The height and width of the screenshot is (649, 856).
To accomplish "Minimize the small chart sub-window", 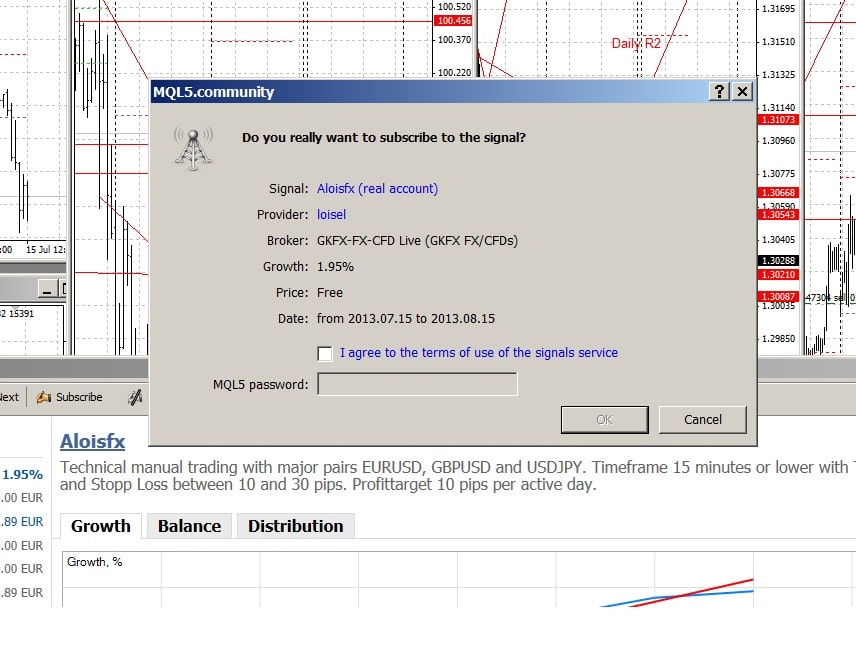I will coord(47,289).
